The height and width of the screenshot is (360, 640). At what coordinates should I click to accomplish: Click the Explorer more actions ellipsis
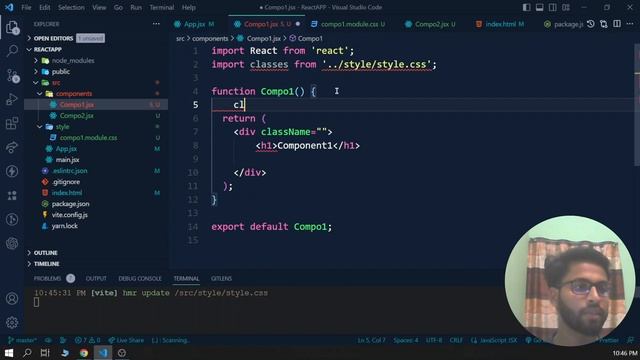point(156,24)
